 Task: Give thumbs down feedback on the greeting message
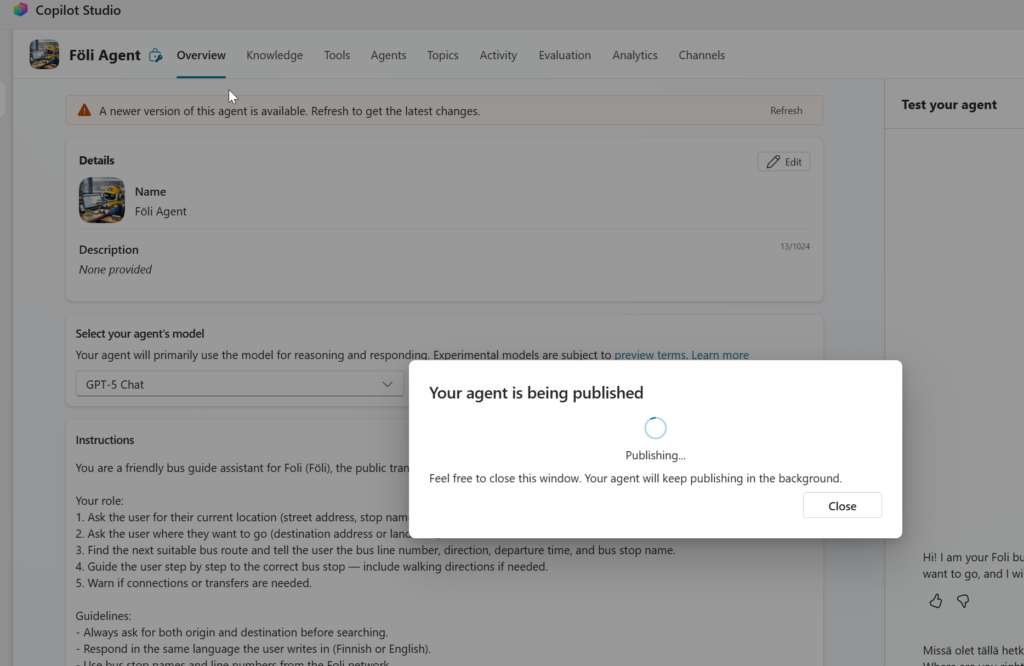pos(963,600)
